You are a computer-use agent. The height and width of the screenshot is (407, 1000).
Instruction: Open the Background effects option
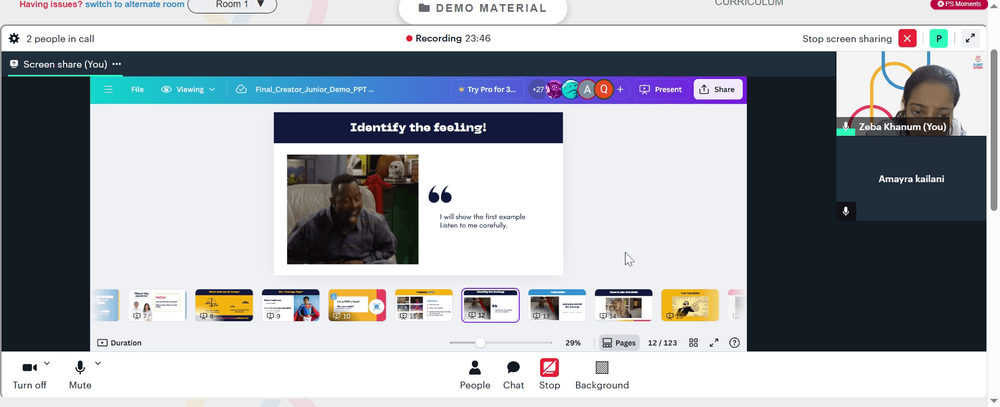pyautogui.click(x=602, y=374)
